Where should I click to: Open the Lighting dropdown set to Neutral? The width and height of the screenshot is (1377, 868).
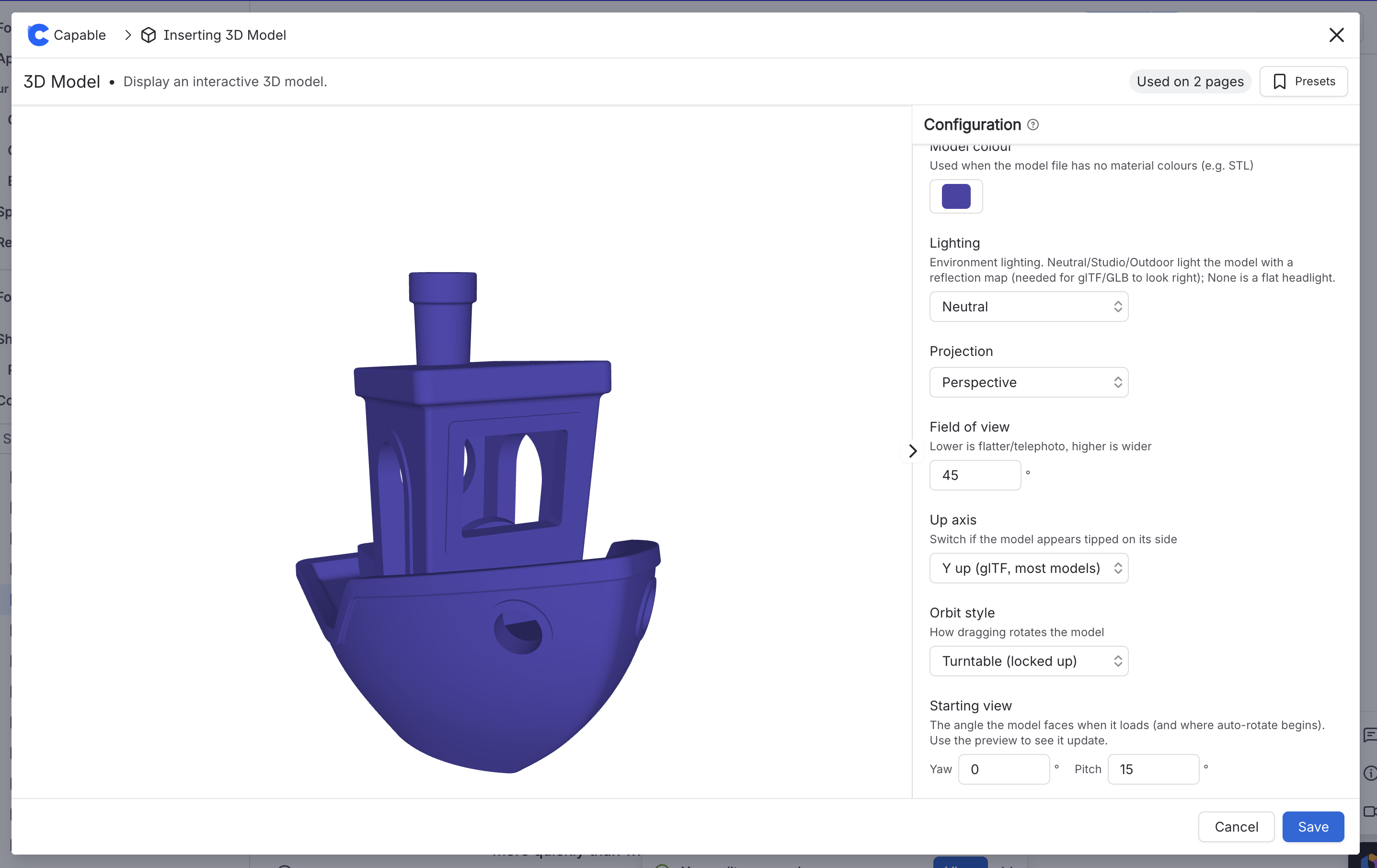[x=1029, y=307]
